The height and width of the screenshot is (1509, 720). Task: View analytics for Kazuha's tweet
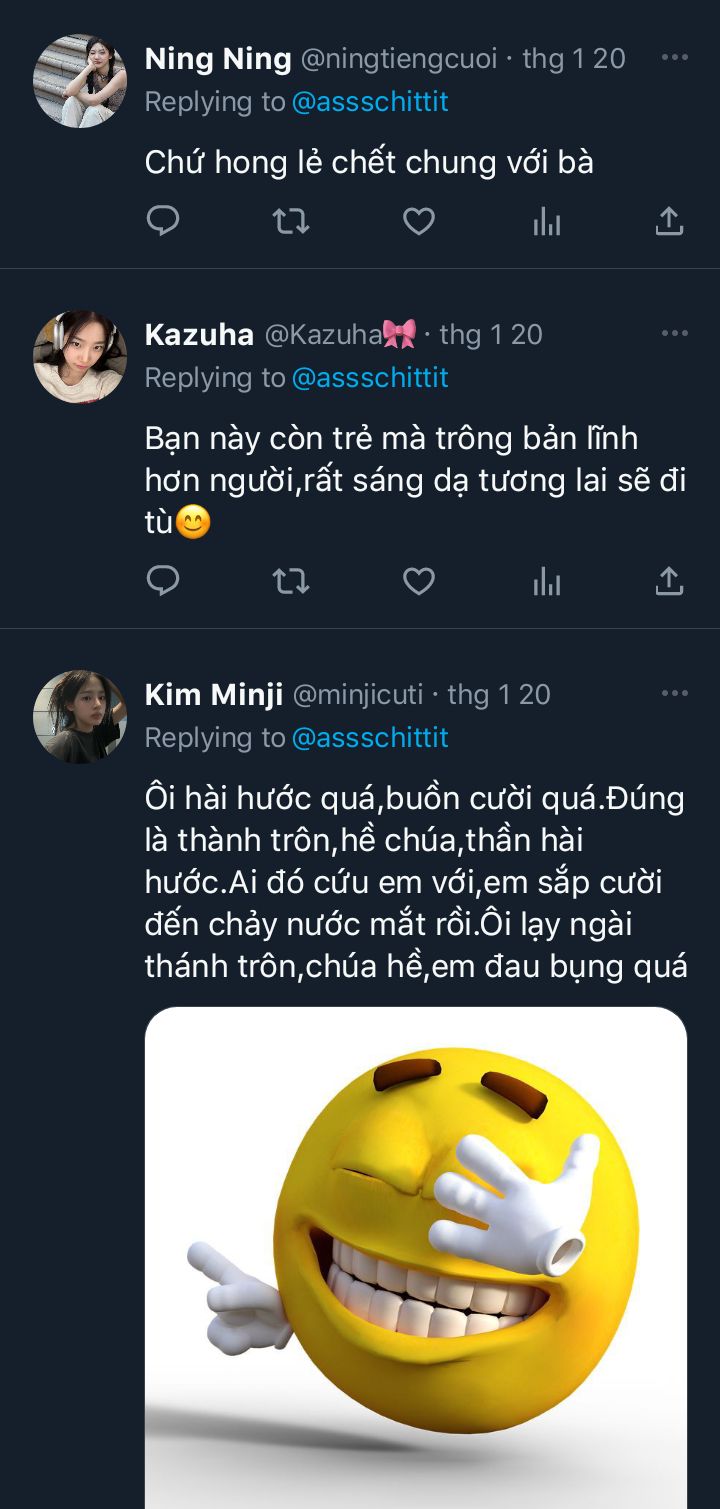tap(546, 581)
